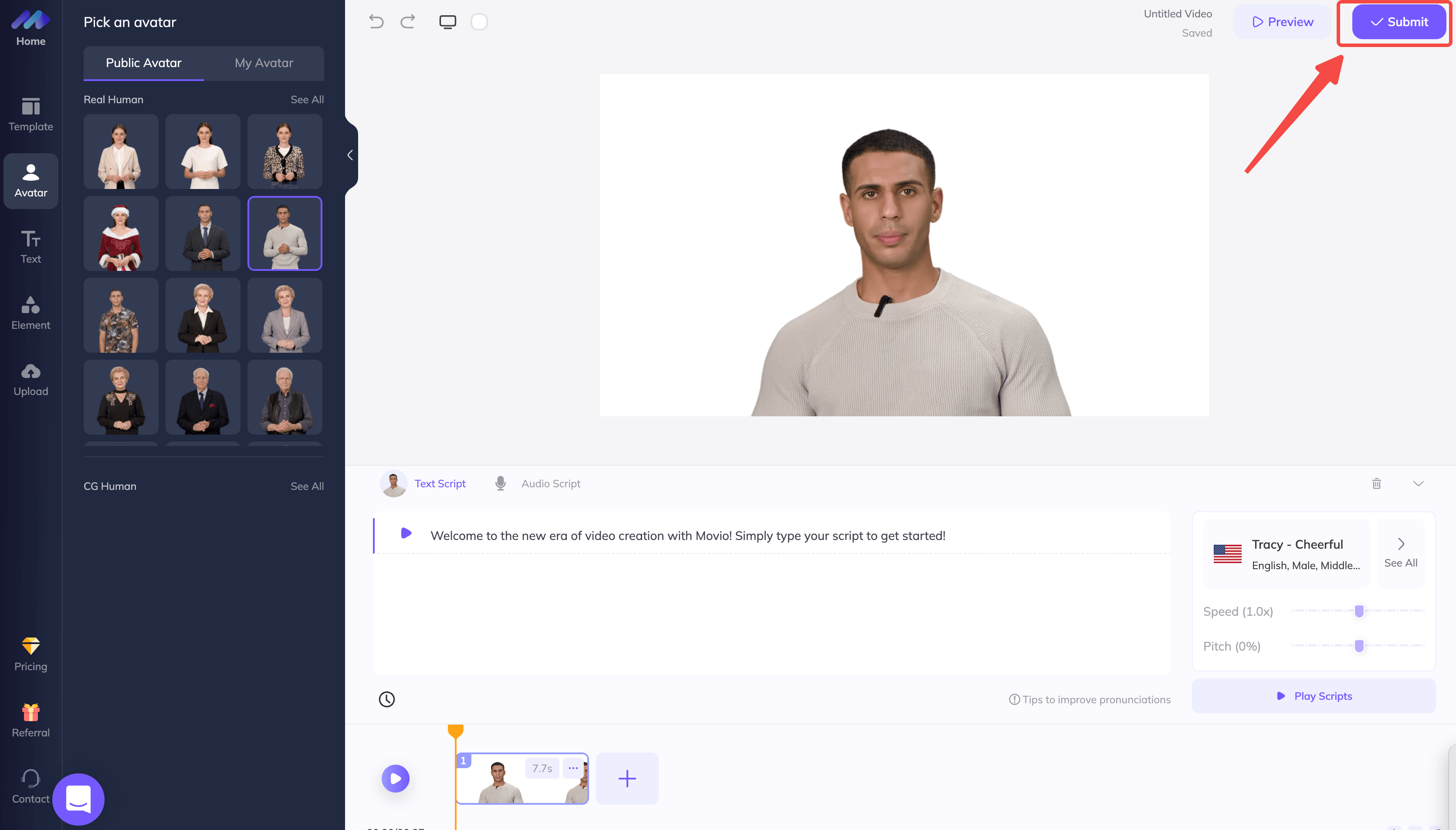
Task: Open the Template sidebar panel
Action: click(31, 115)
